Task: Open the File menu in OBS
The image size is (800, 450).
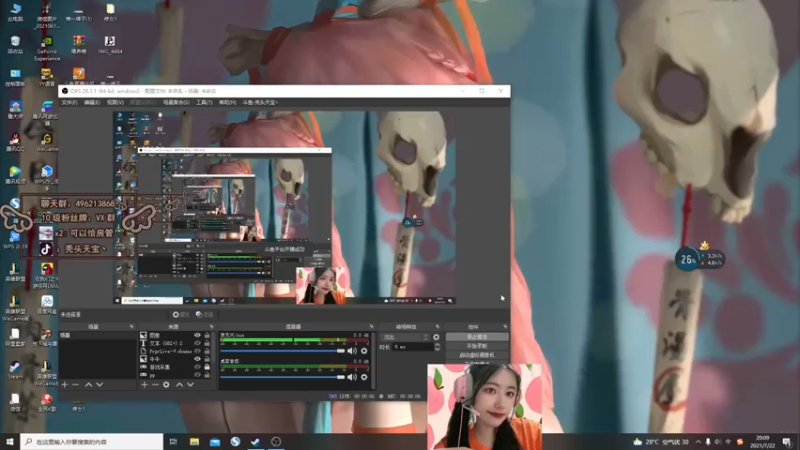Action: coord(69,103)
